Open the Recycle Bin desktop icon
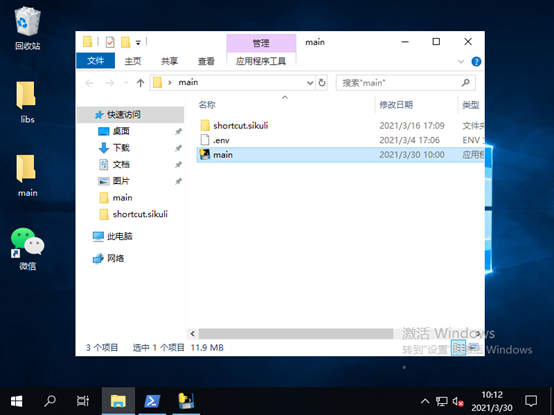 (27, 28)
